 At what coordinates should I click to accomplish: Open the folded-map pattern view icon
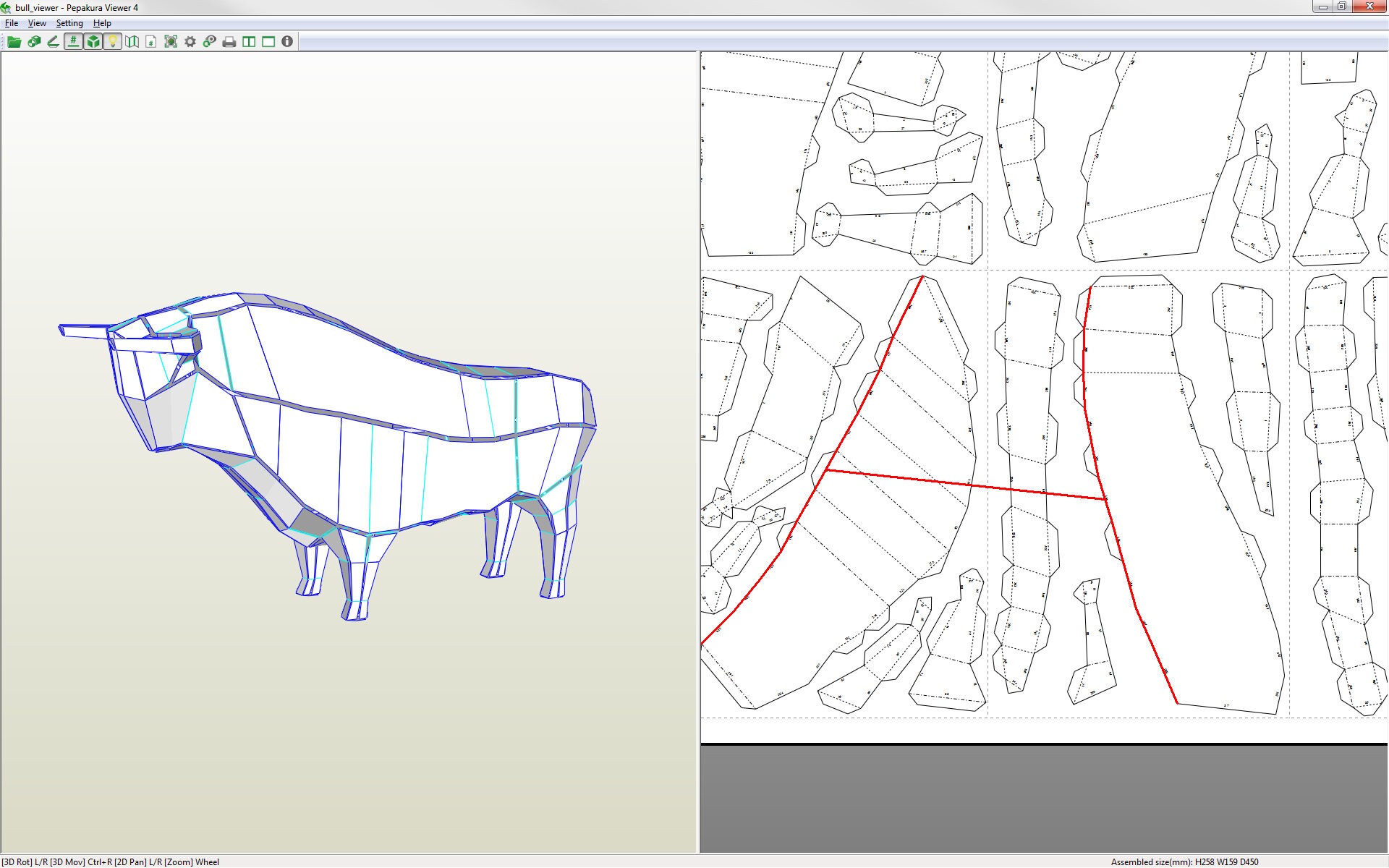pos(132,42)
